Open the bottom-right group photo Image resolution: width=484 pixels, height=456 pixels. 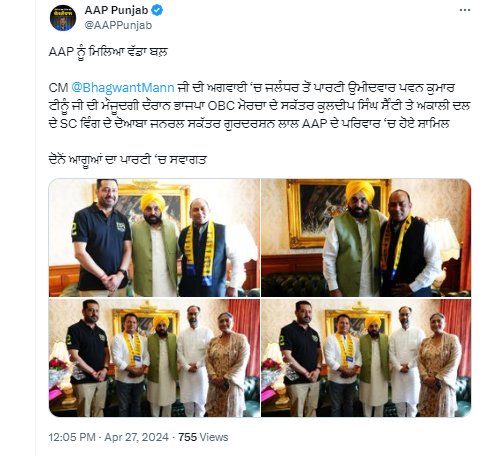[366, 358]
